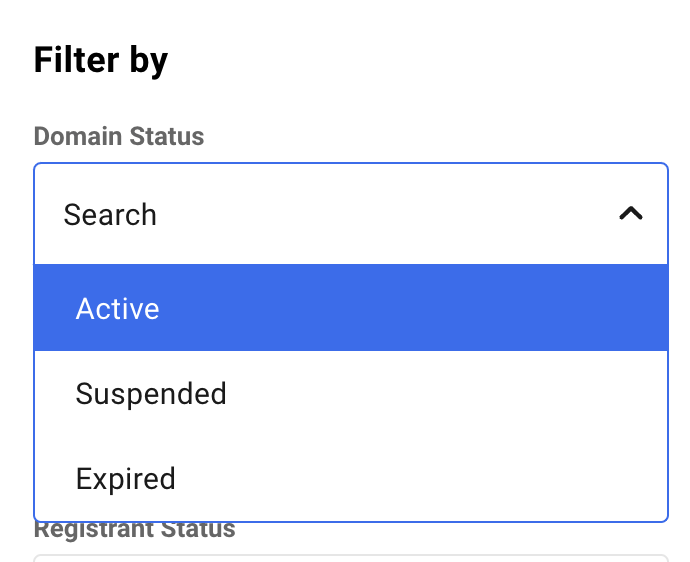The width and height of the screenshot is (690, 562).
Task: Click the Filter by heading
Action: click(x=101, y=61)
